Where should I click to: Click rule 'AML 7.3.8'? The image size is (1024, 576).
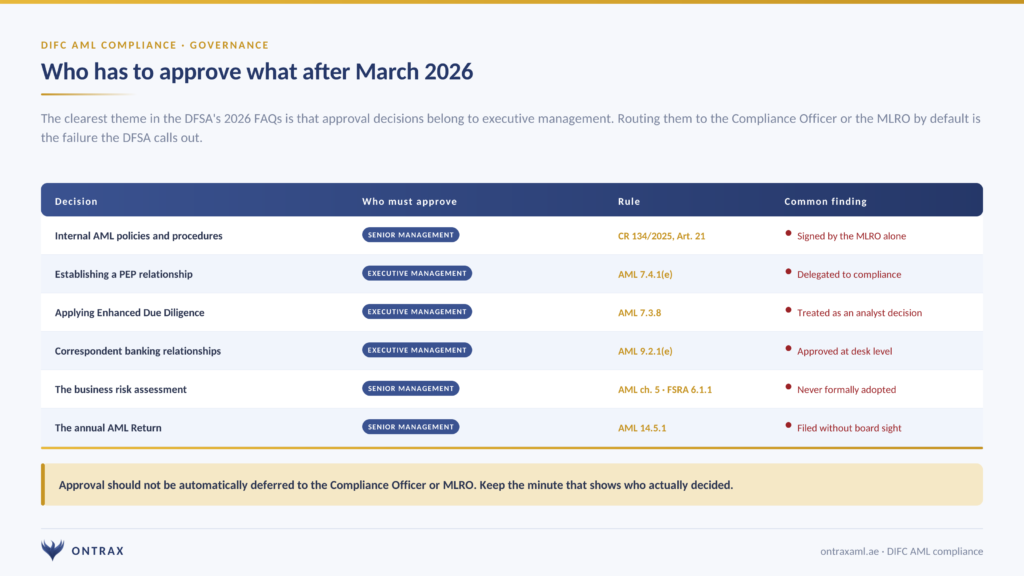[x=639, y=313]
